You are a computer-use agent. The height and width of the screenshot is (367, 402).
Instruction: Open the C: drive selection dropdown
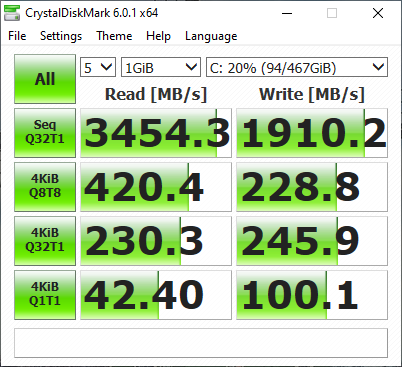(x=297, y=67)
